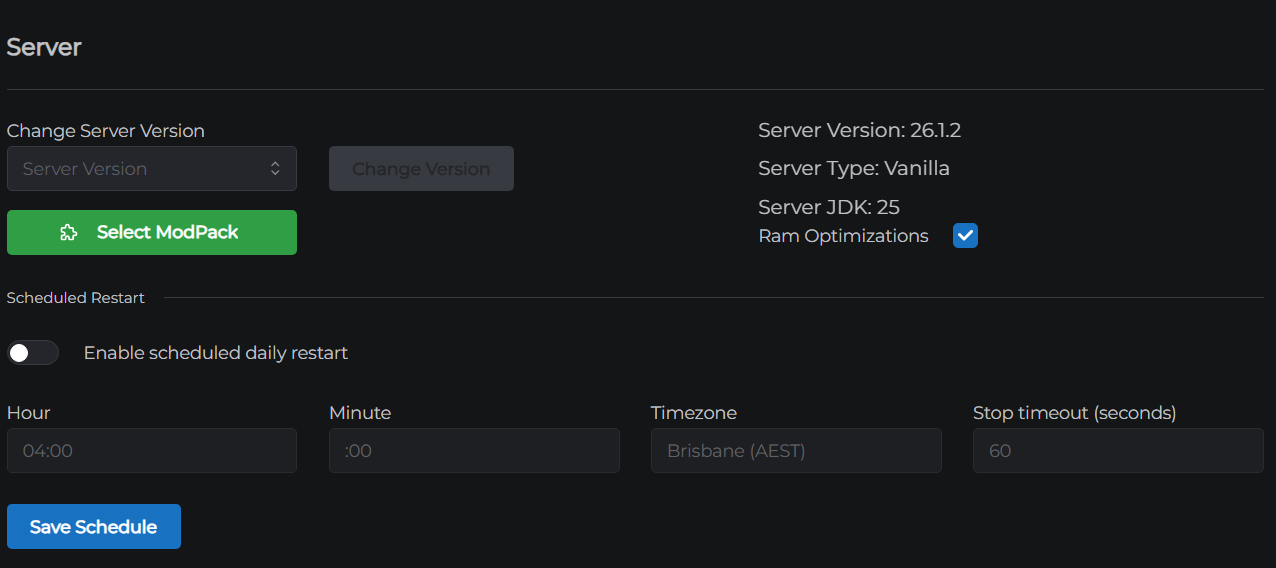Click the 'Server' heading
The height and width of the screenshot is (568, 1276).
point(44,47)
